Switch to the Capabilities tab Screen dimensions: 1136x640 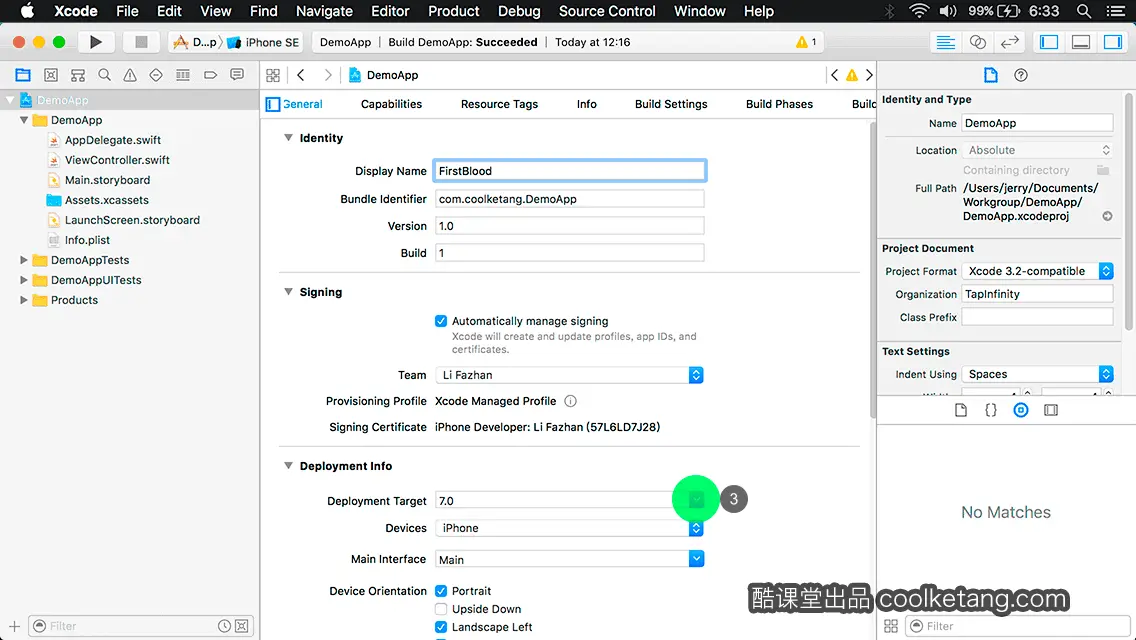click(391, 104)
